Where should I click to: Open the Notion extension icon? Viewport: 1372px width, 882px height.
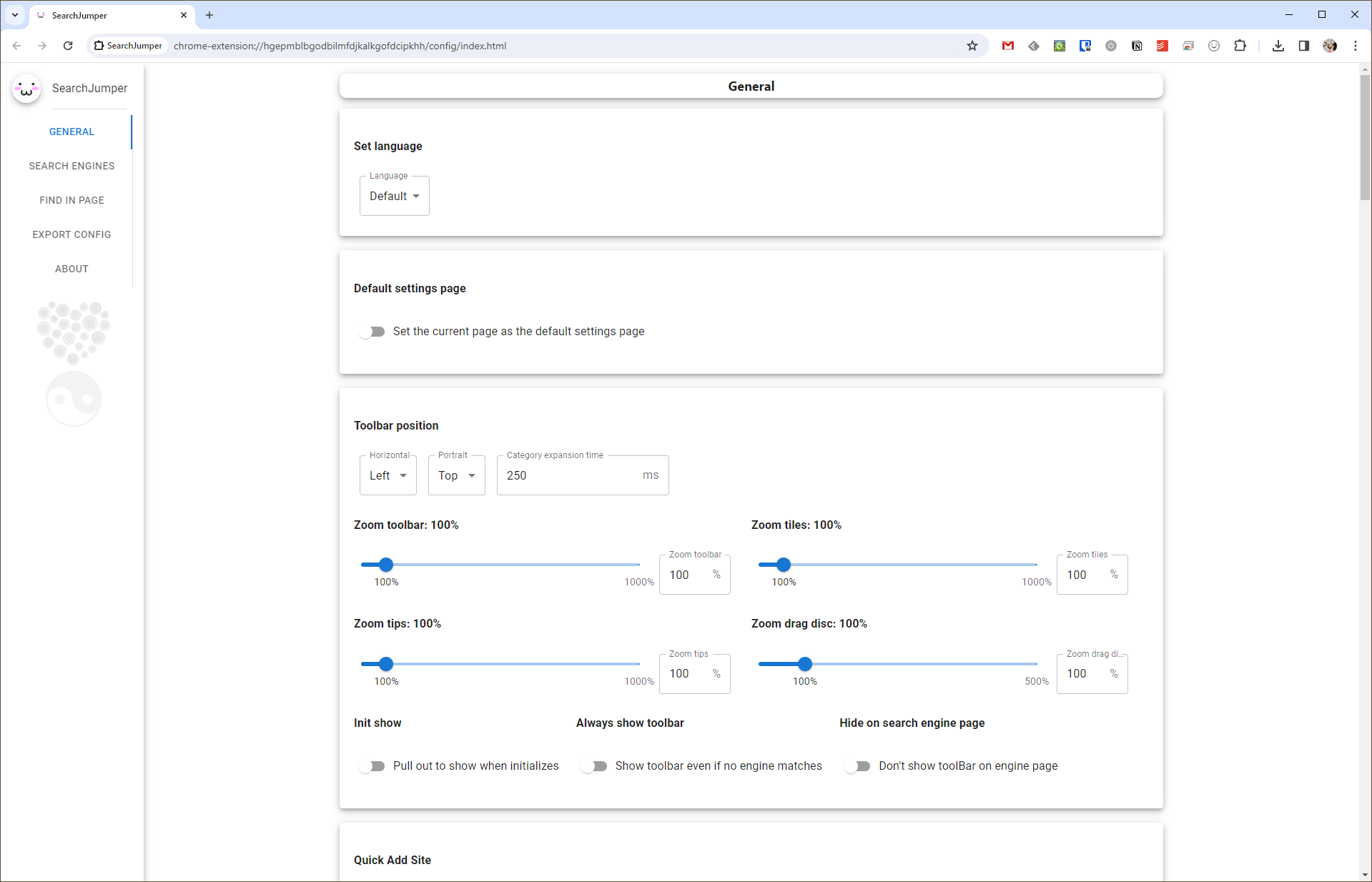(x=1137, y=46)
